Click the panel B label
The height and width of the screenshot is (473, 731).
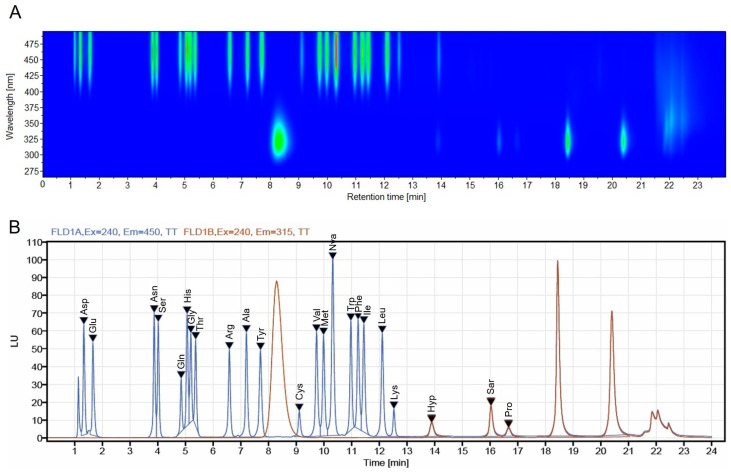14,227
